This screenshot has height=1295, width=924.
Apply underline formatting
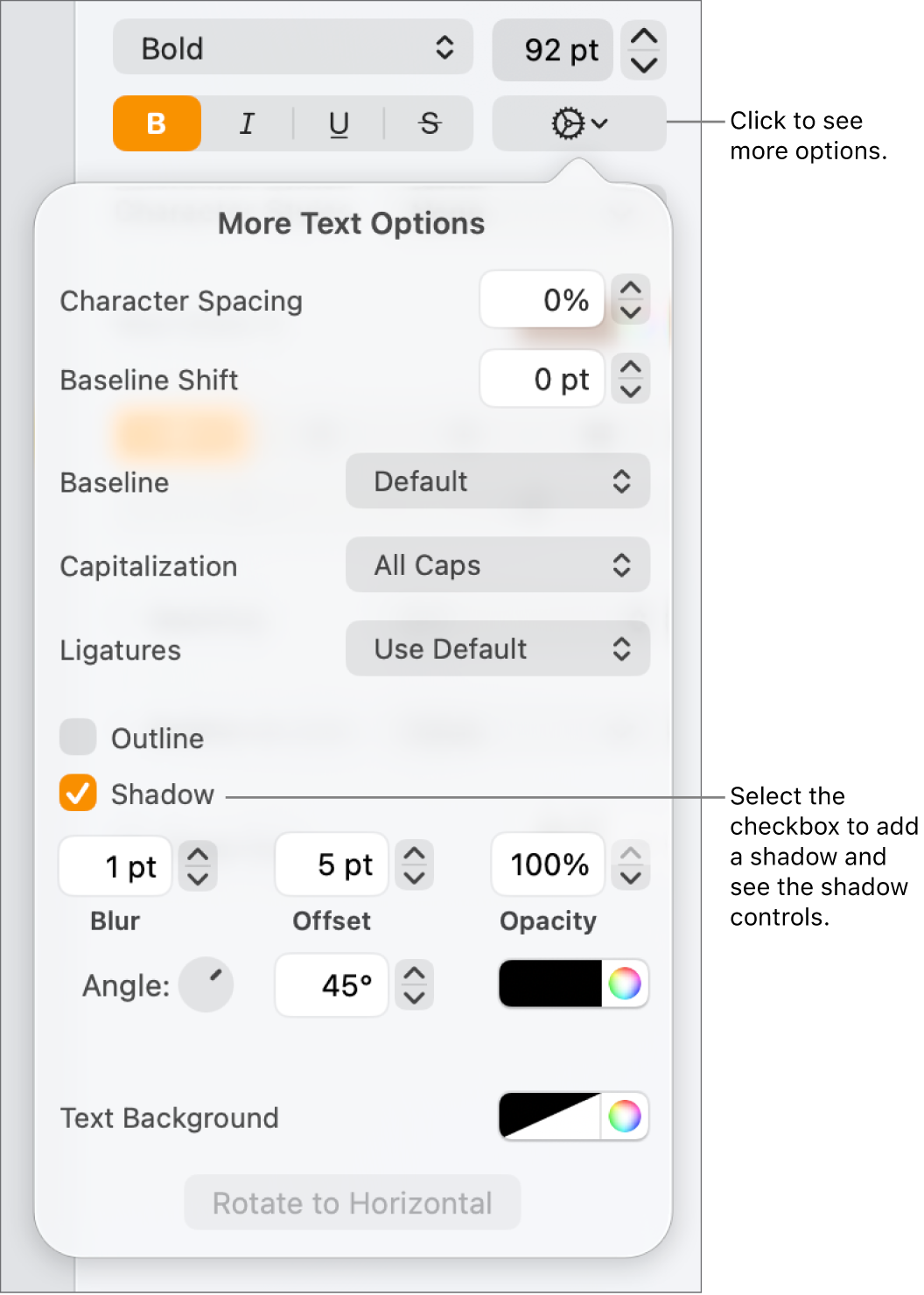point(339,123)
